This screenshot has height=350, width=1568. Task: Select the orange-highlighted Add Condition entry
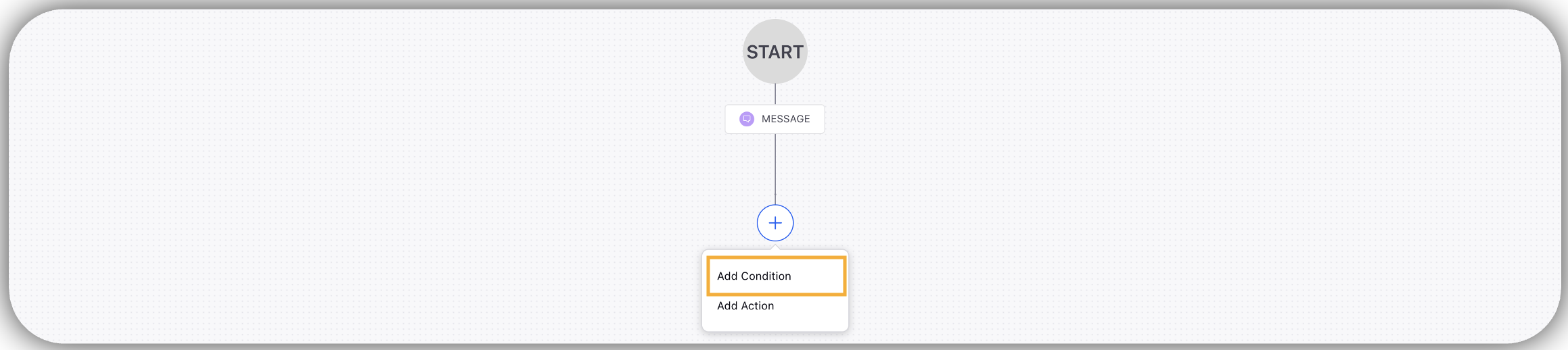click(x=777, y=276)
